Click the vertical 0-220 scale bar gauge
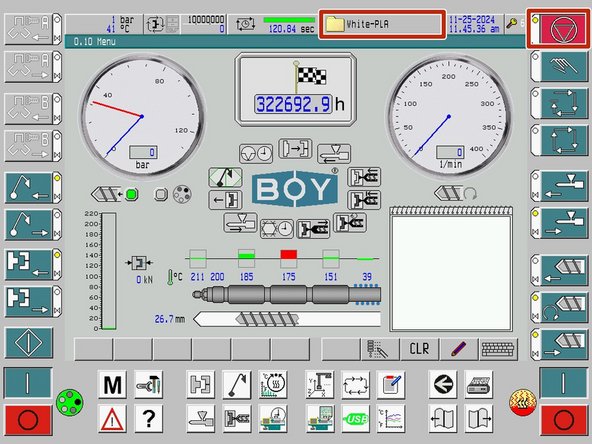 (x=109, y=271)
